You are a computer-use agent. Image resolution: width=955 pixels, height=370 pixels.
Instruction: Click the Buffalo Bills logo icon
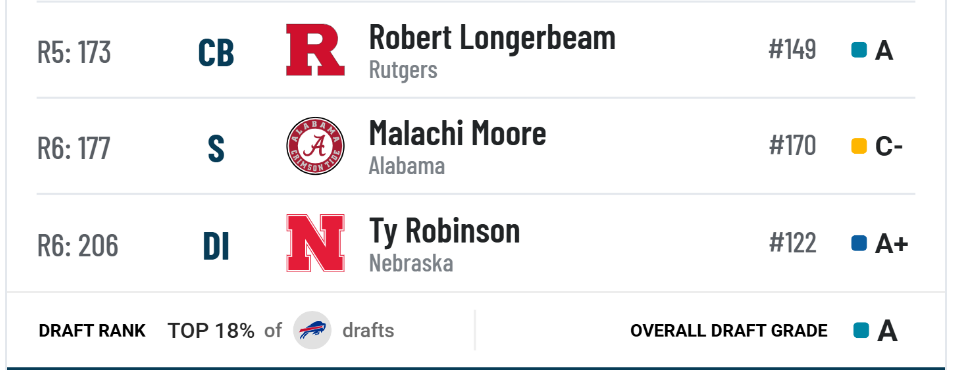(x=312, y=330)
